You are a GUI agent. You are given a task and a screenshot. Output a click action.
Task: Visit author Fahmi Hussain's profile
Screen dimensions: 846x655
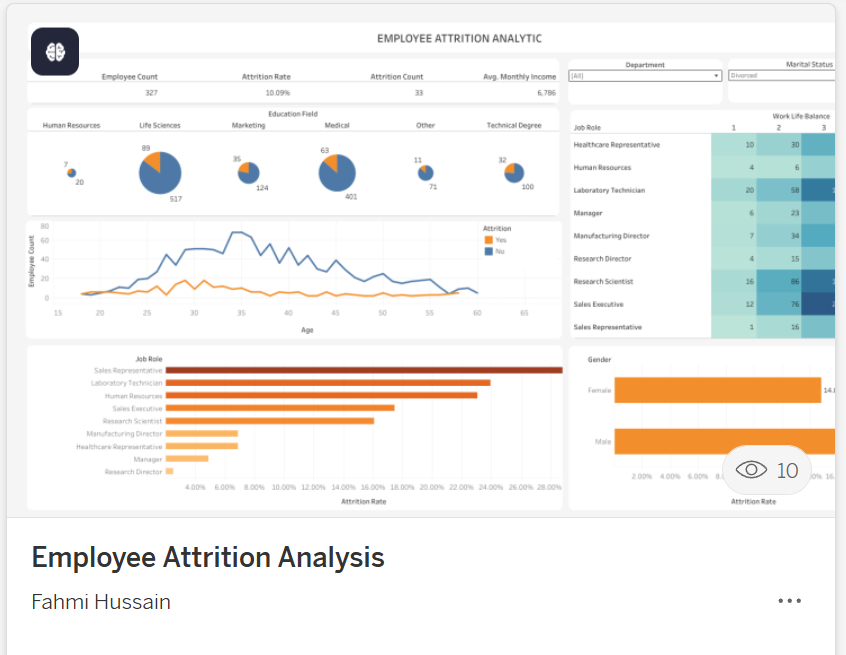click(x=101, y=602)
